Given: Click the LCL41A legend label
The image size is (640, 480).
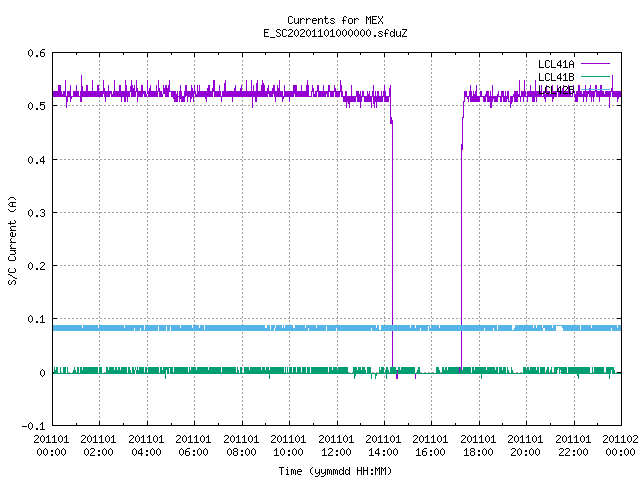Looking at the screenshot, I should [556, 64].
